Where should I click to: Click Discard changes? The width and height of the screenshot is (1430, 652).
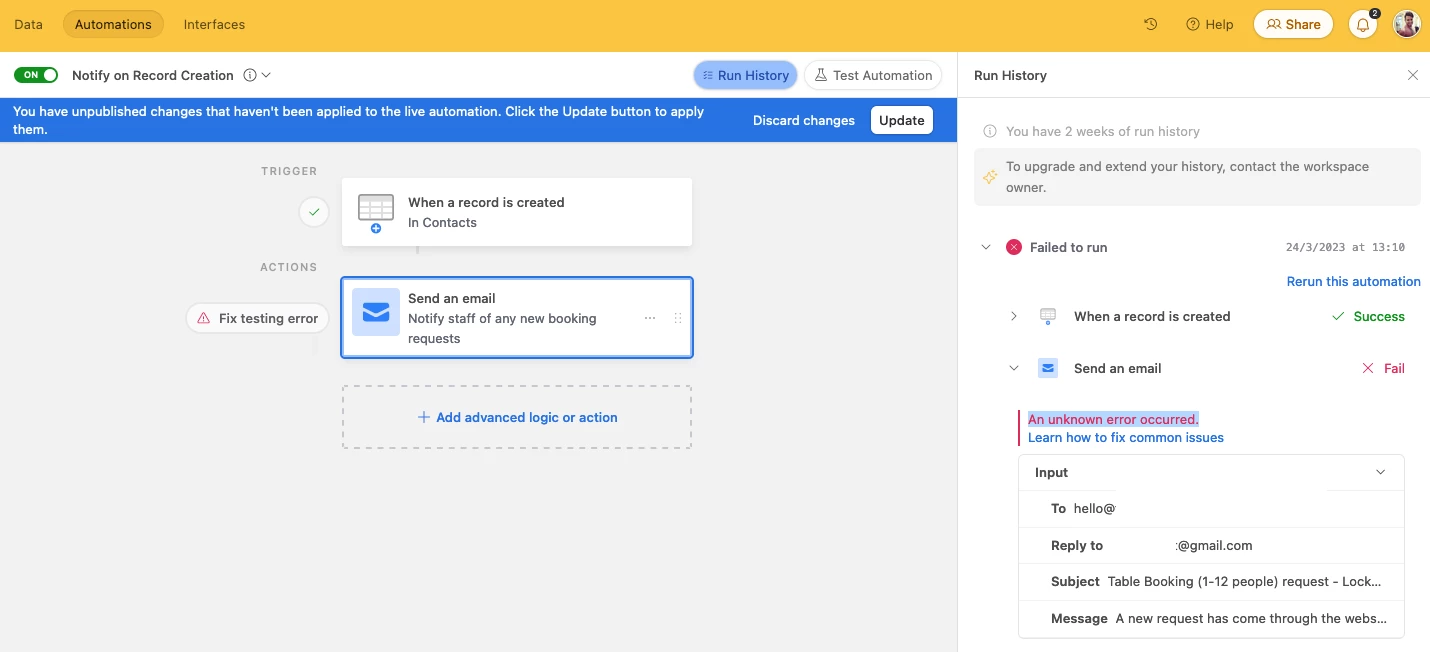click(804, 120)
